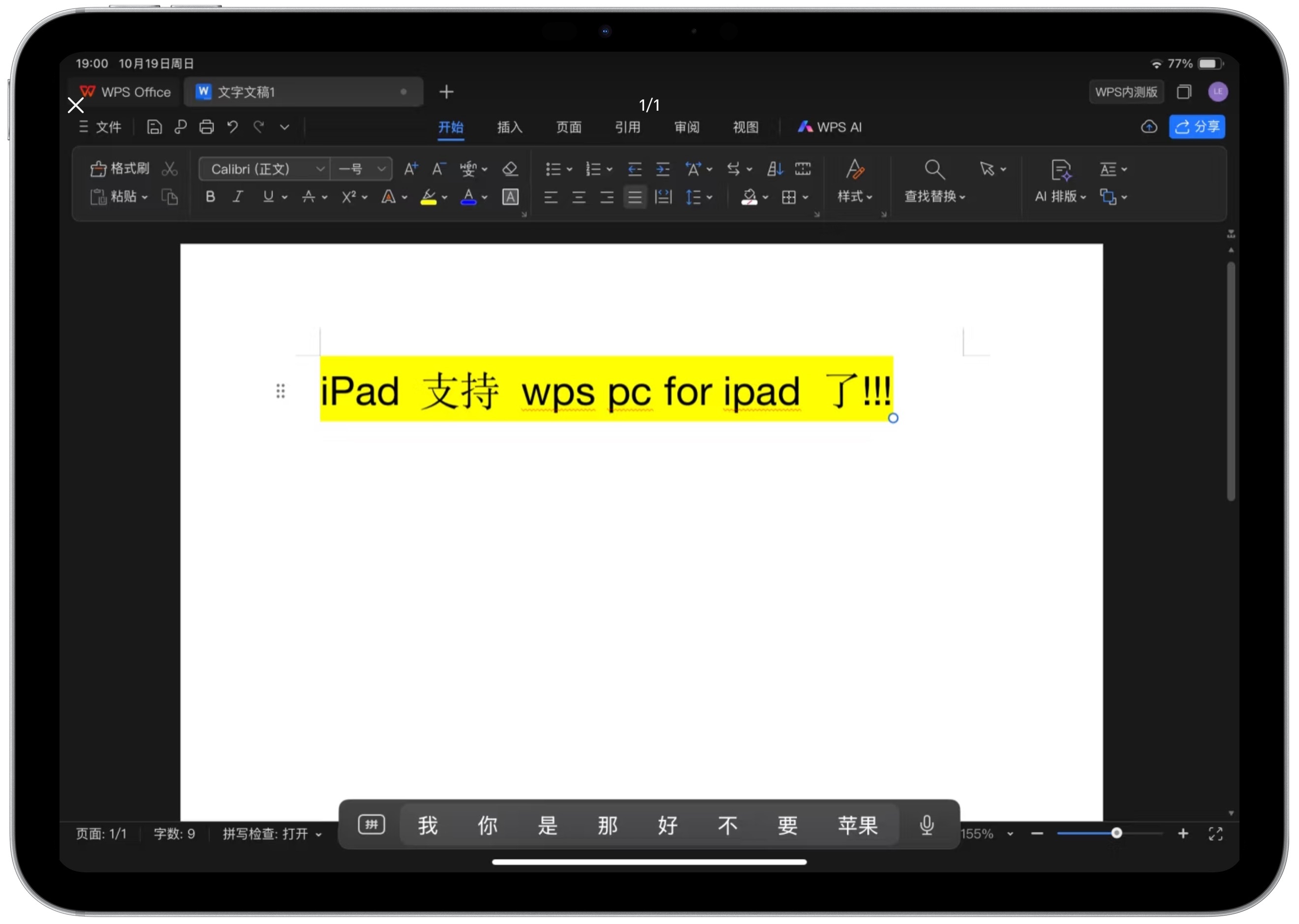Image resolution: width=1299 pixels, height=924 pixels.
Task: Open the 拼写检查 spell check dropdown
Action: tap(272, 834)
